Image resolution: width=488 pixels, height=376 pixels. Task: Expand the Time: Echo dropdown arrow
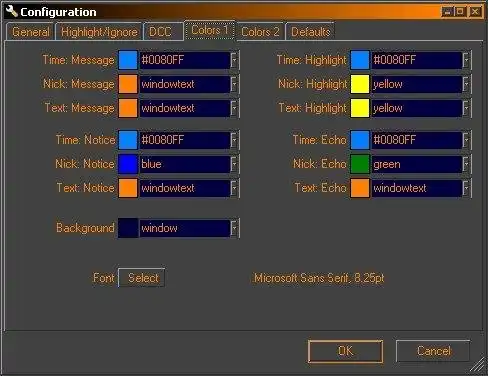(x=467, y=140)
